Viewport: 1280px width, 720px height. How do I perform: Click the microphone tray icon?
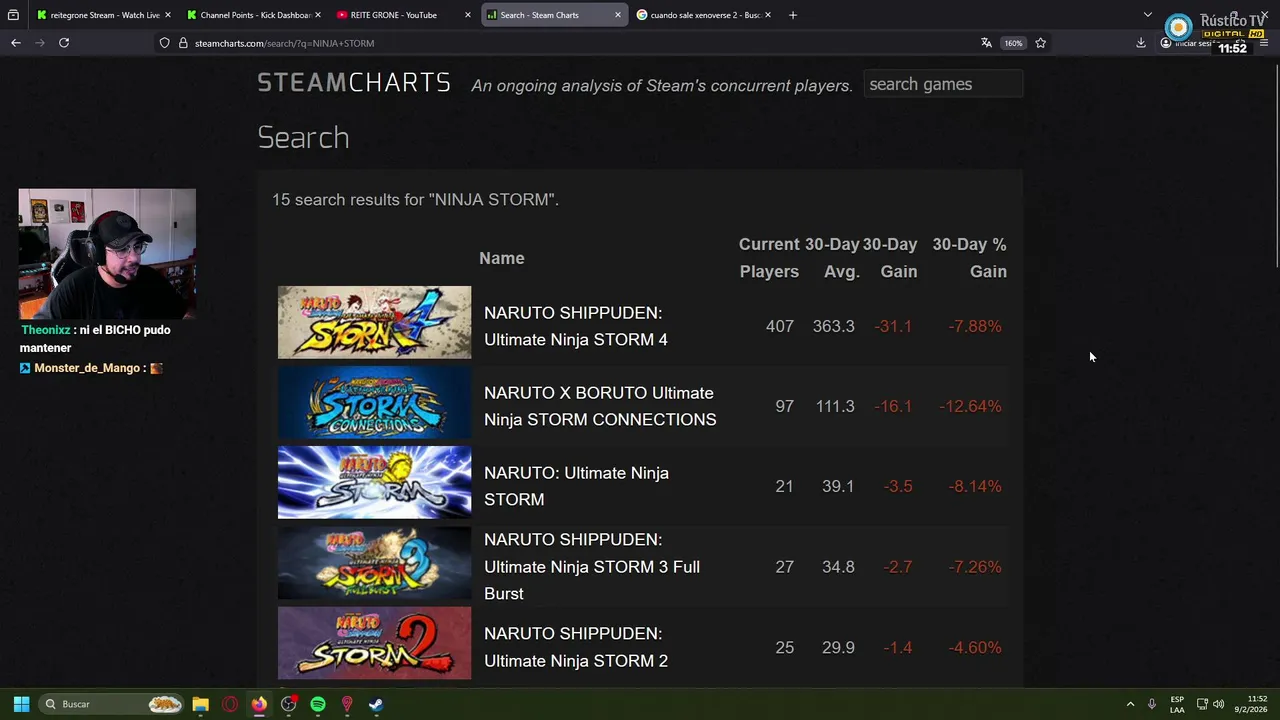coord(1152,704)
